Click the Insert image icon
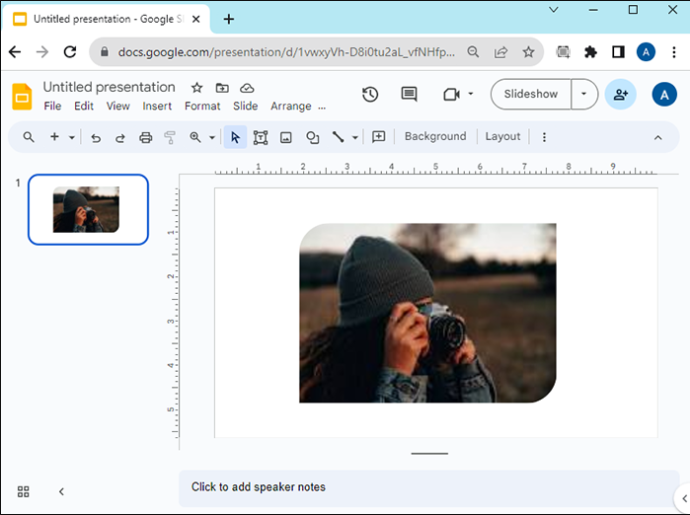Viewport: 690px width, 515px height. coord(286,137)
